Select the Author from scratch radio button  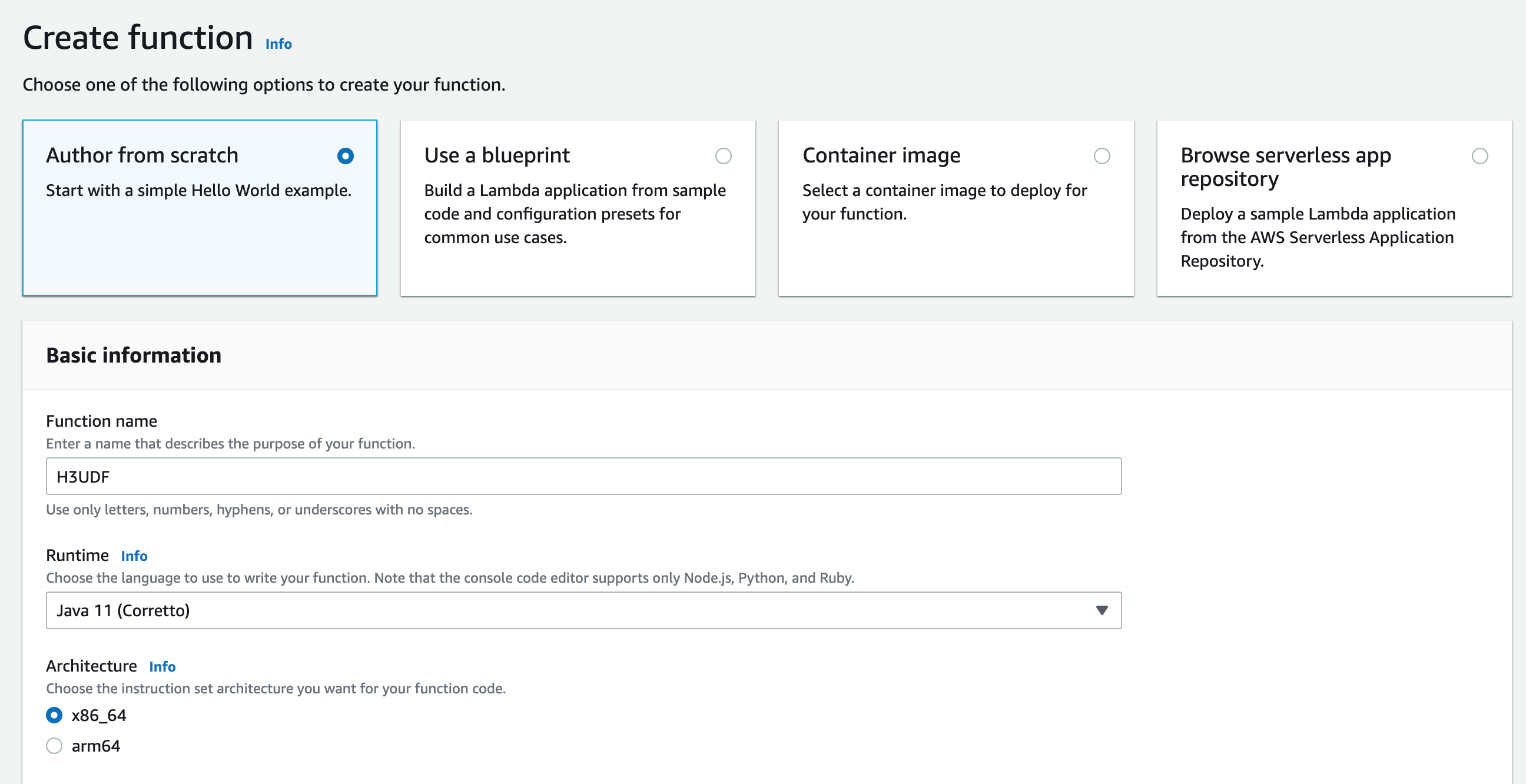(x=346, y=156)
